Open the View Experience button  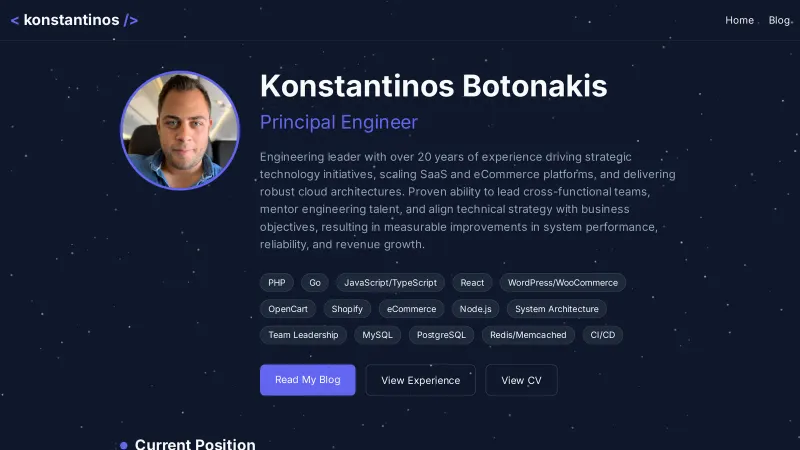coord(420,380)
